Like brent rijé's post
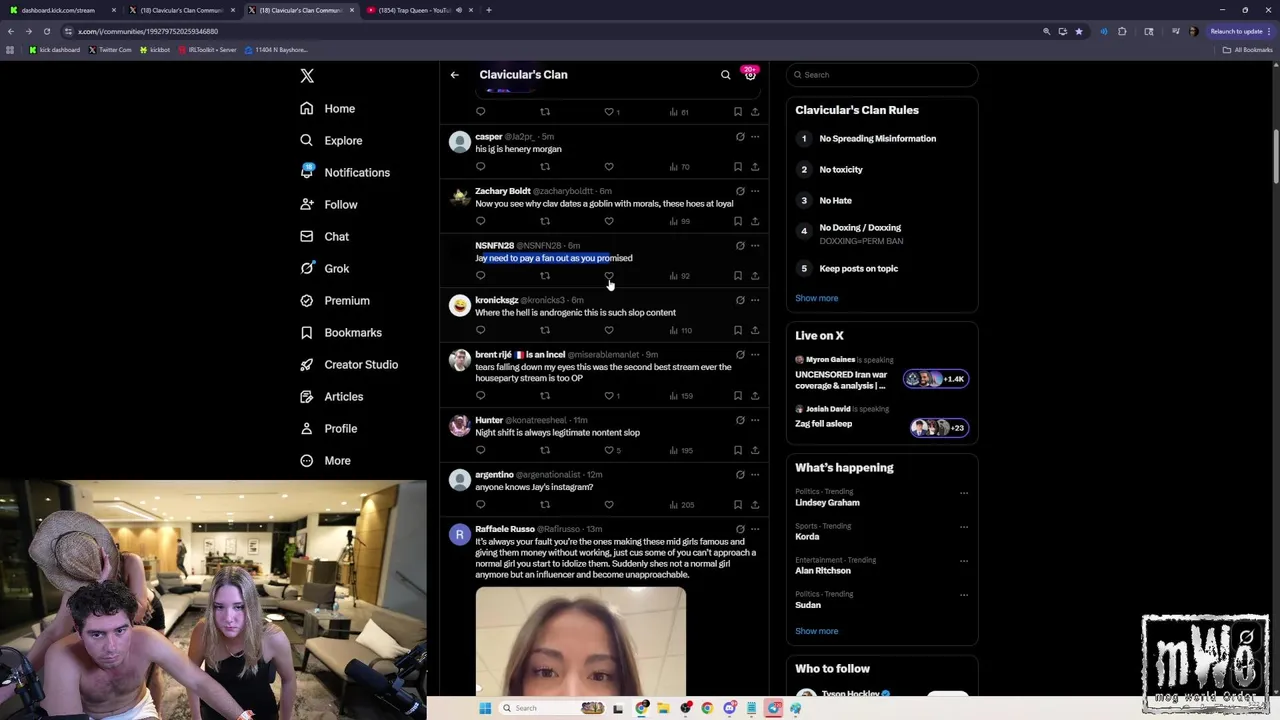1280x720 pixels. 611,396
